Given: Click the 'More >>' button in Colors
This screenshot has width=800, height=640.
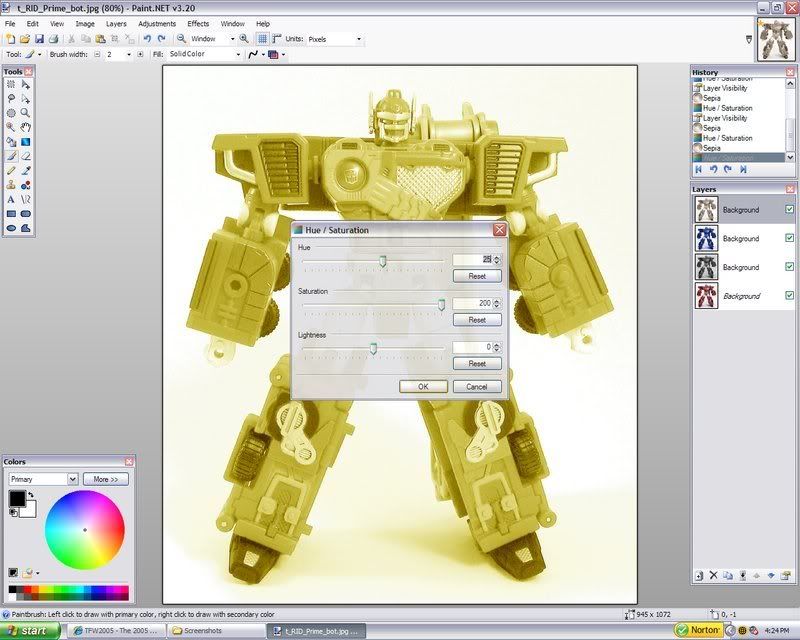Looking at the screenshot, I should 106,479.
